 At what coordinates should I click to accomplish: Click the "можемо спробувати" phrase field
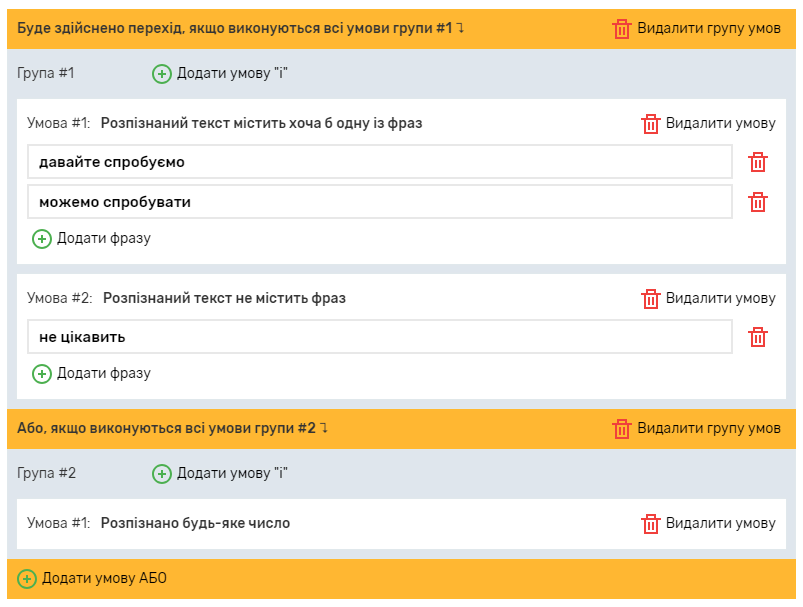click(x=380, y=202)
